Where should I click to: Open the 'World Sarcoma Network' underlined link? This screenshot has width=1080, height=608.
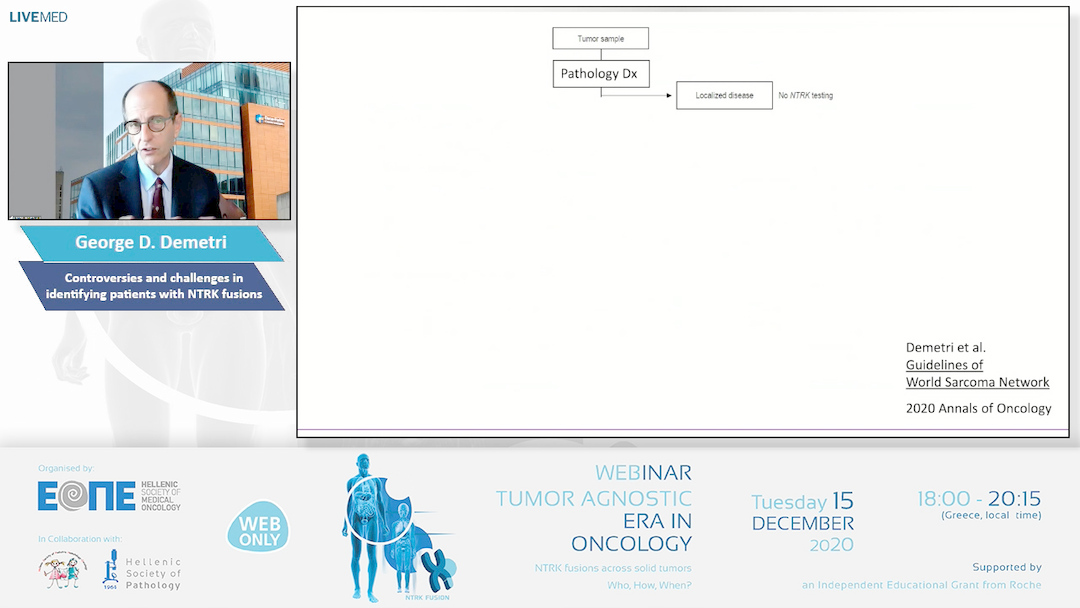tap(977, 382)
